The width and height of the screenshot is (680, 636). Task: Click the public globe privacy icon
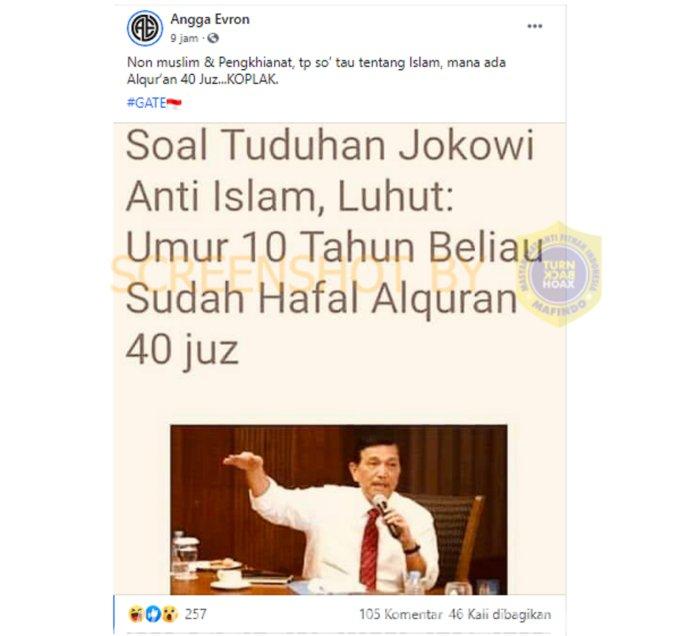[213, 39]
